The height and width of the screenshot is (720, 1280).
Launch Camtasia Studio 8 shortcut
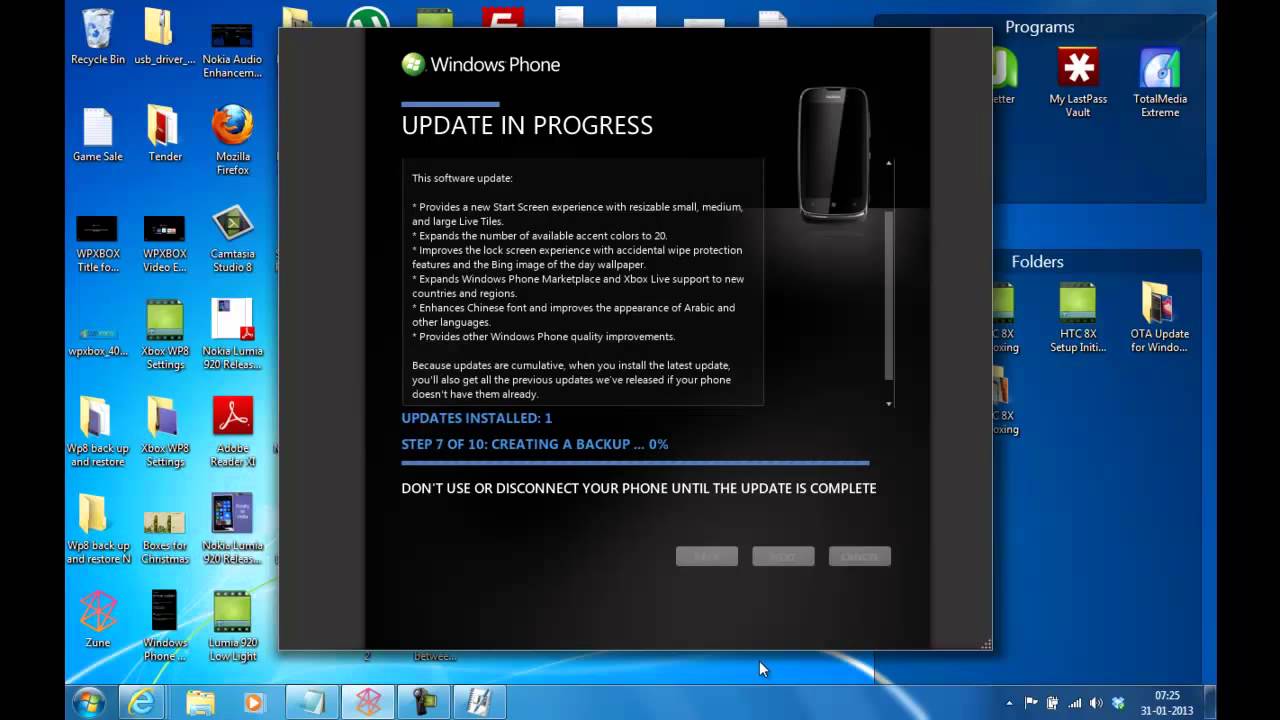pos(232,240)
